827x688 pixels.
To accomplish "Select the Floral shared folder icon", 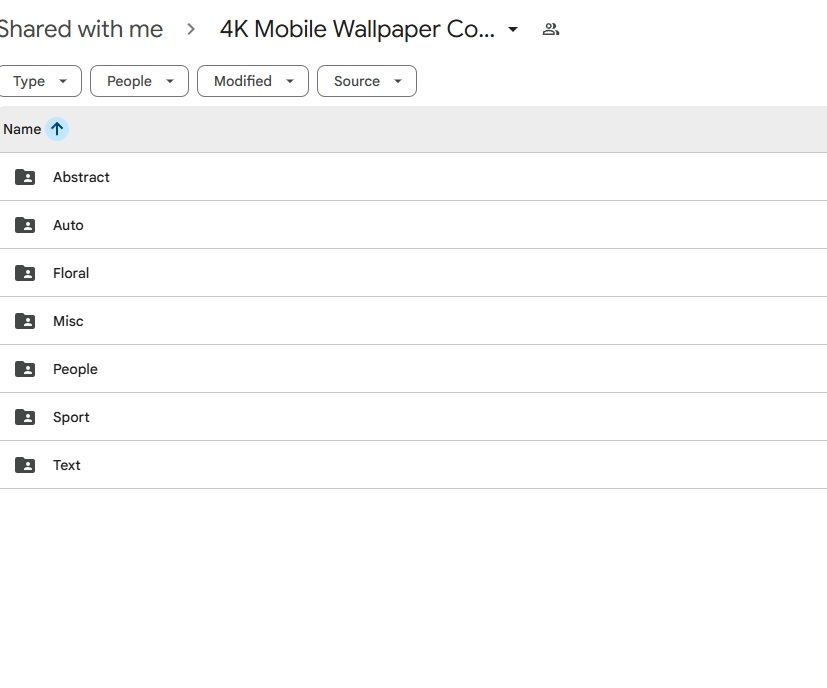I will (x=24, y=273).
